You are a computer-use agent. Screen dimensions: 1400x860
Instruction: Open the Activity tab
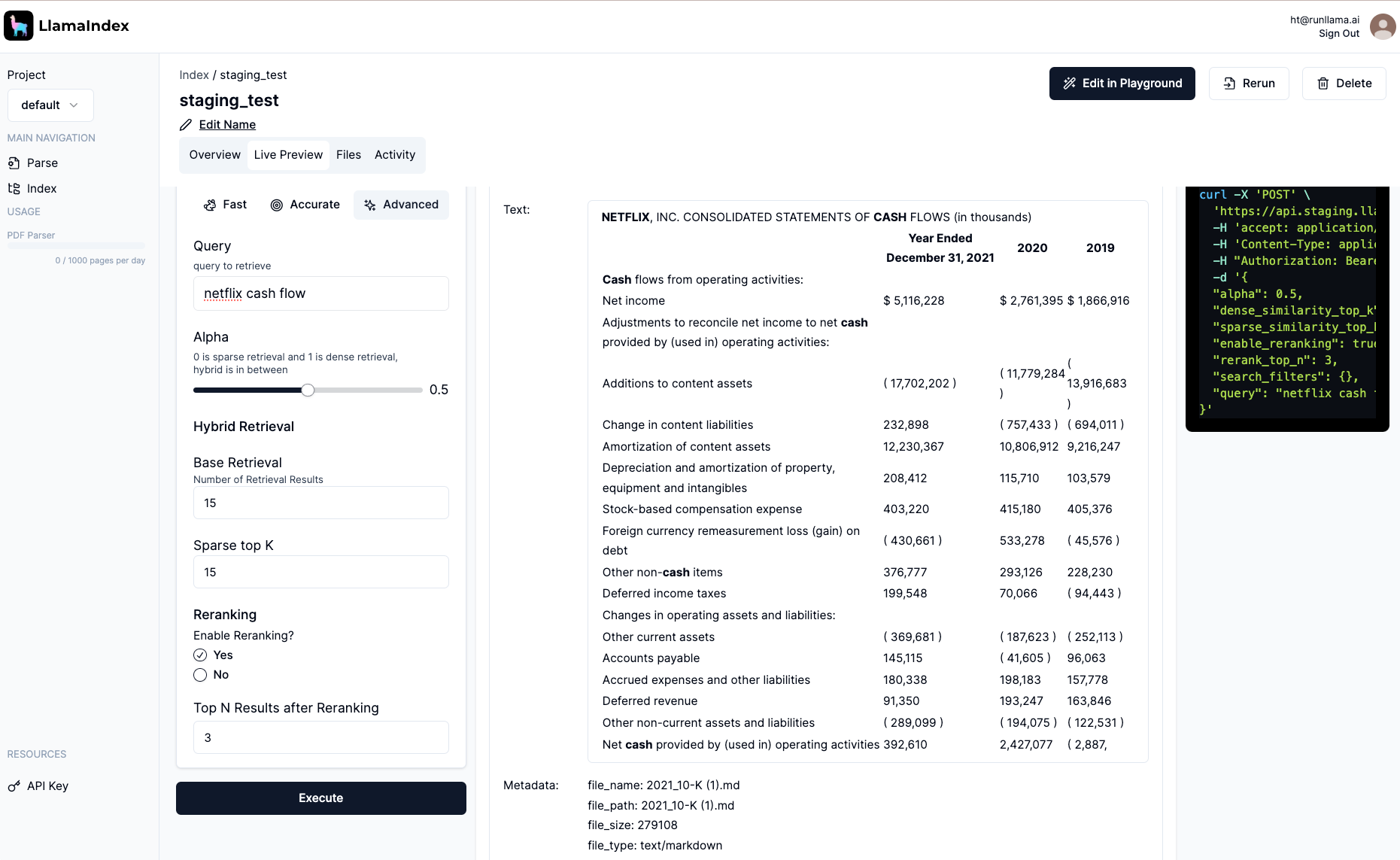(x=394, y=155)
